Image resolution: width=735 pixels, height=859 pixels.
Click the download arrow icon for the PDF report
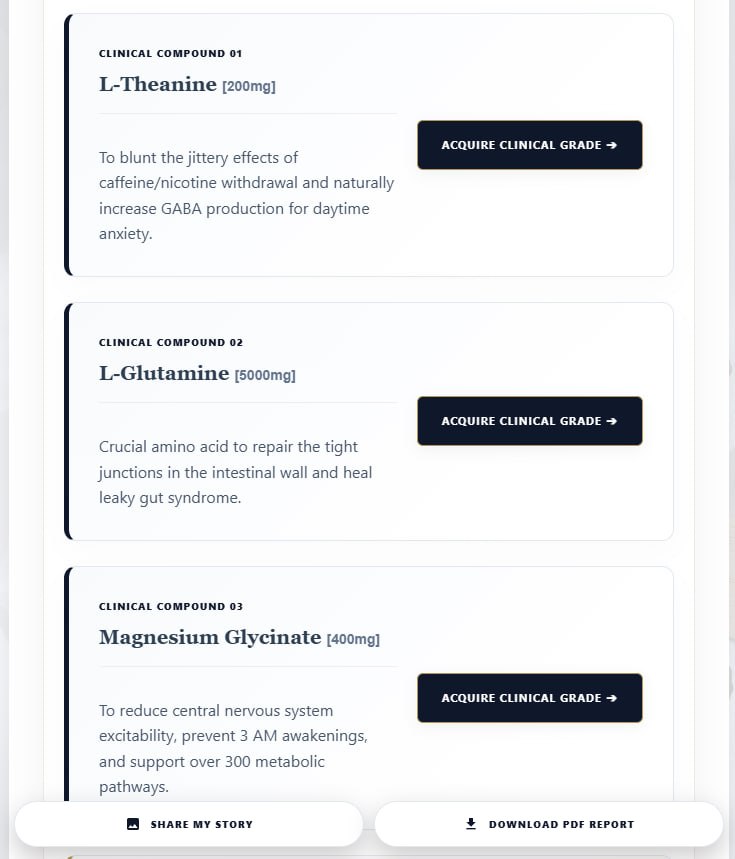point(471,824)
